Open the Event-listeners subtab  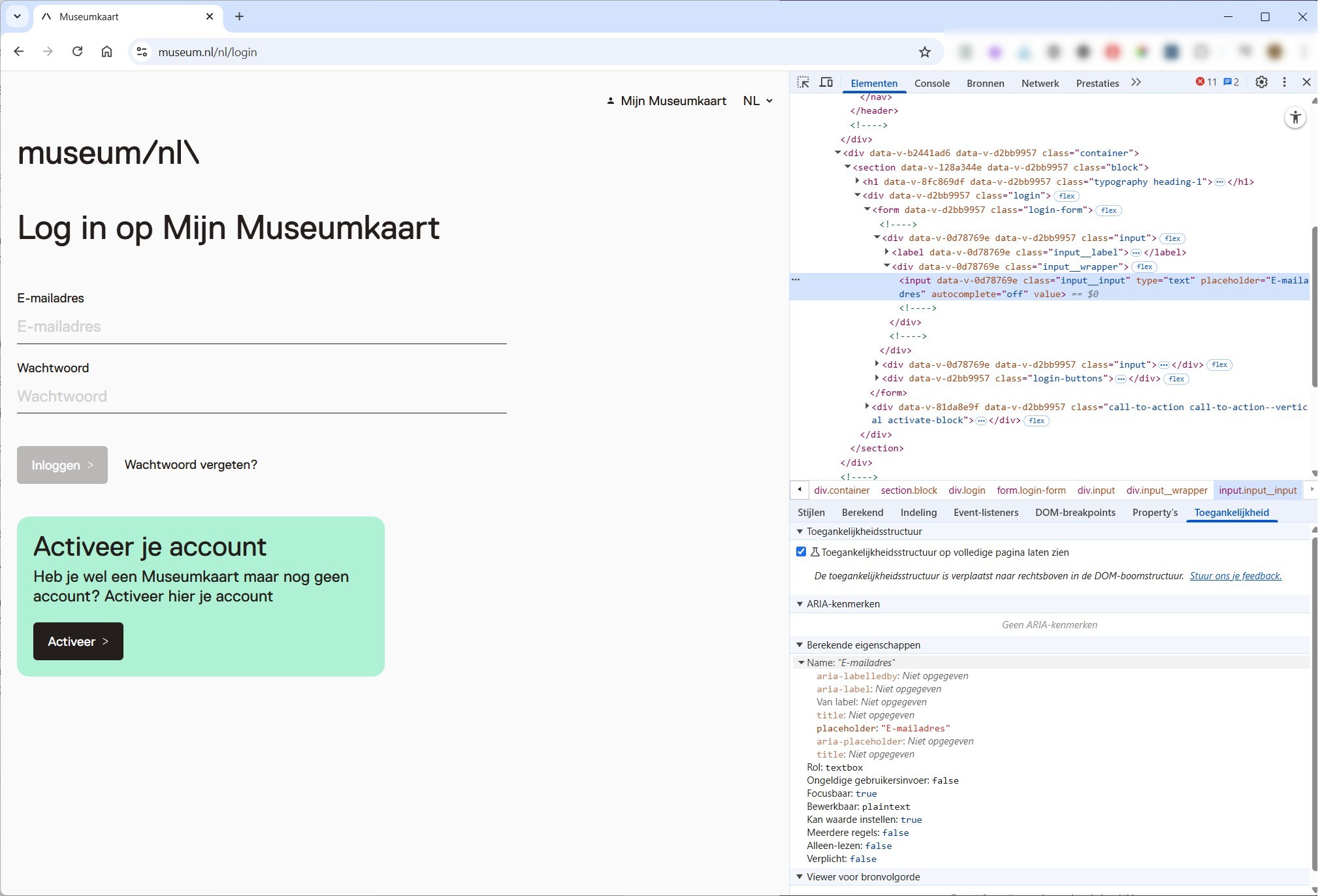[986, 513]
